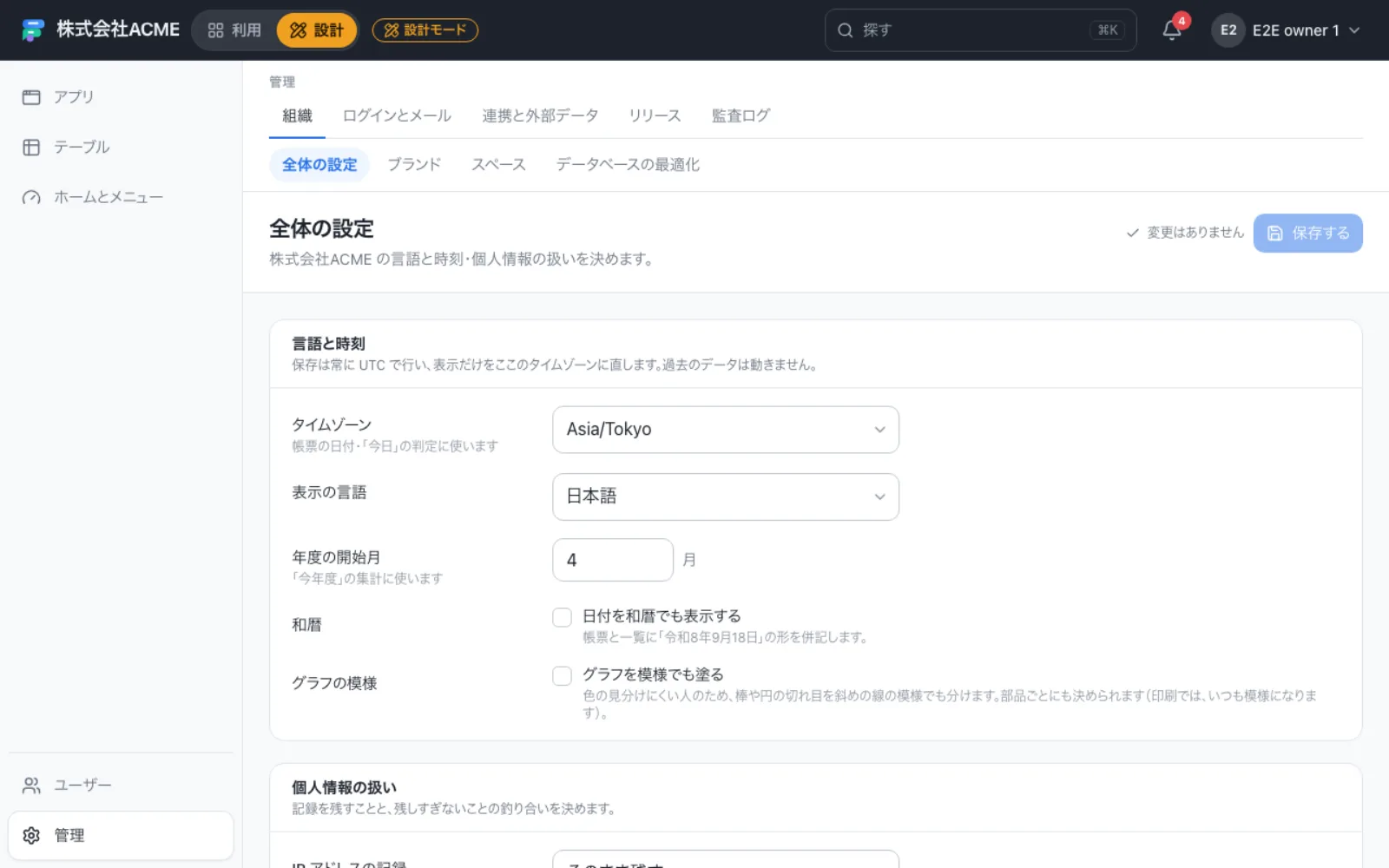Viewport: 1389px width, 868px height.
Task: Click the アプリ sidebar icon
Action: (x=31, y=97)
